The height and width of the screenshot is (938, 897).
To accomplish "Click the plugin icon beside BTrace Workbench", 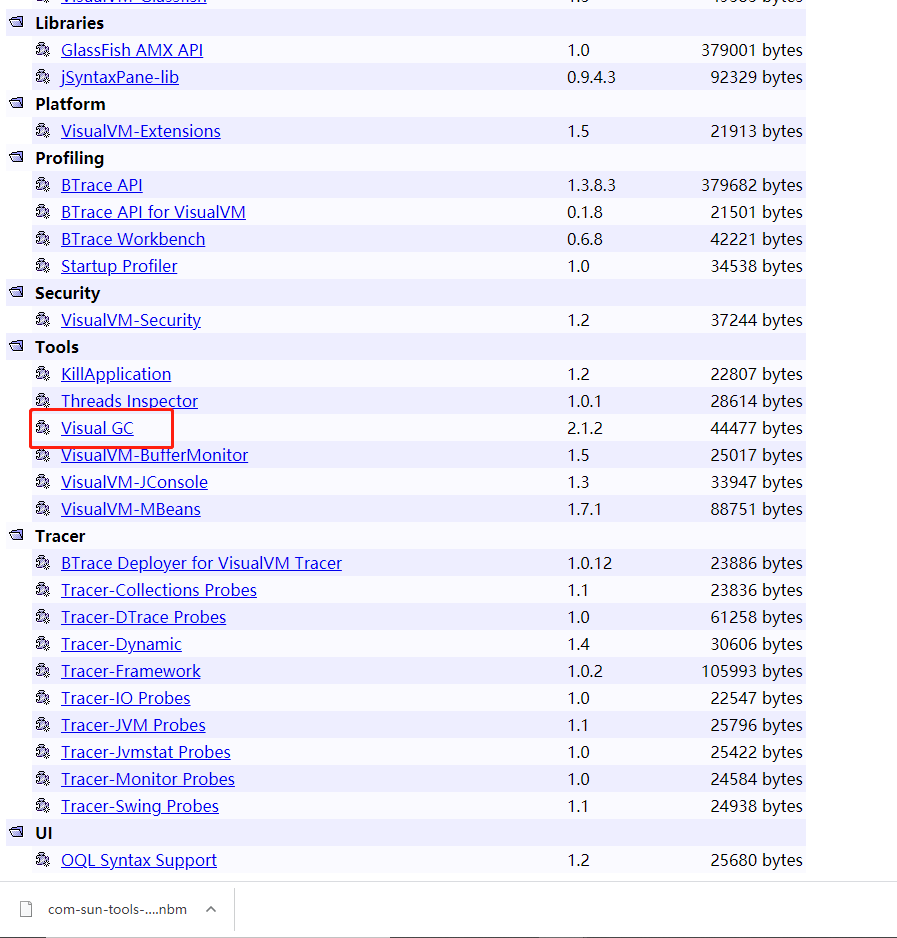I will coord(42,239).
